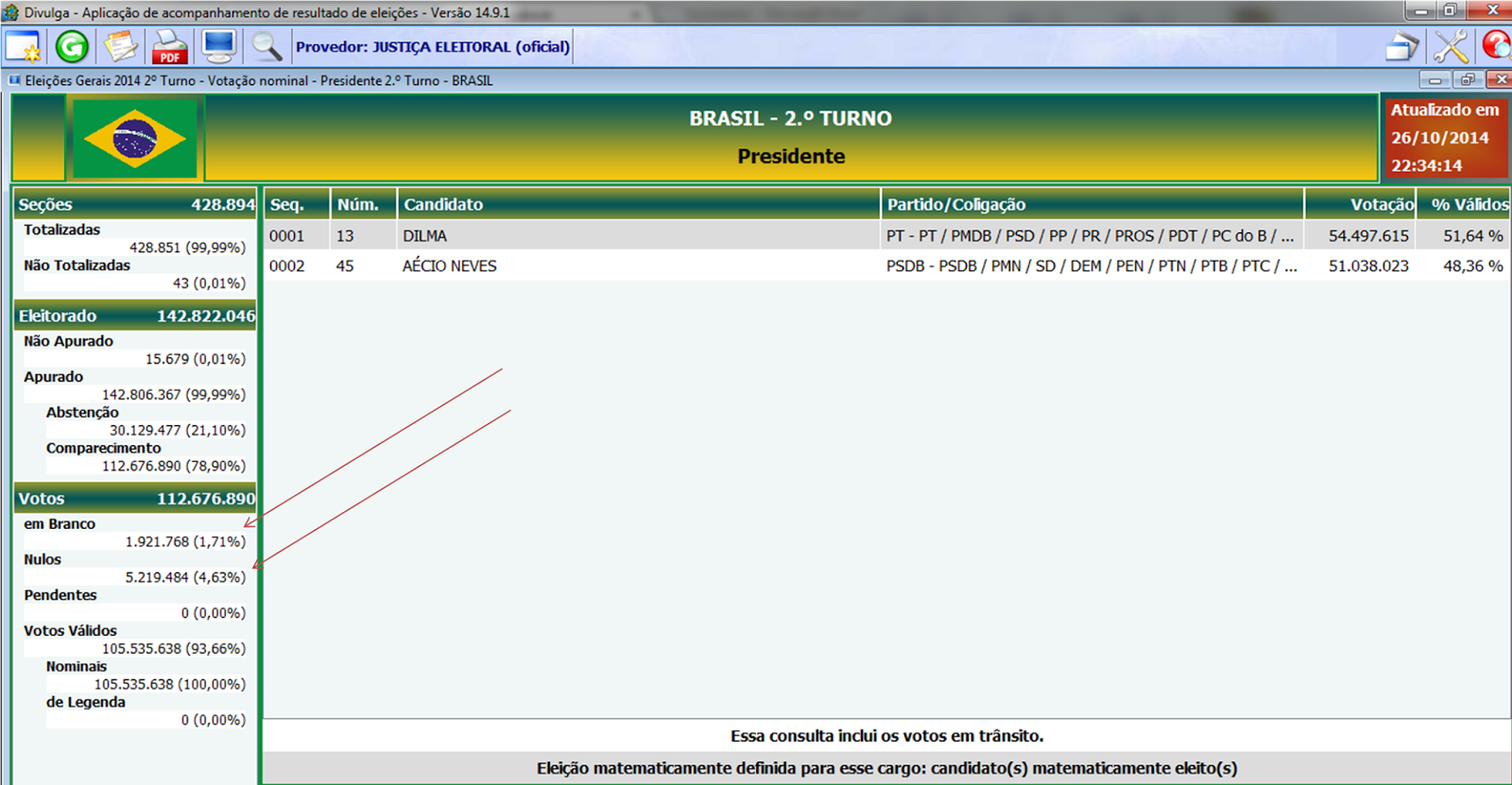Click the Votos panel header
This screenshot has width=1512, height=785.
point(135,498)
